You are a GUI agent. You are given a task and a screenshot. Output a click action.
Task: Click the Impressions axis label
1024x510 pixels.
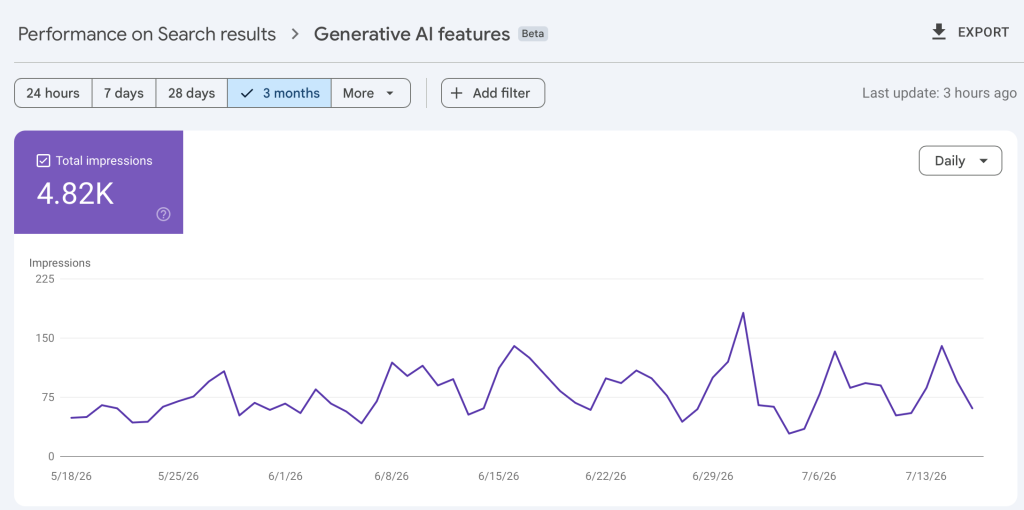(60, 263)
